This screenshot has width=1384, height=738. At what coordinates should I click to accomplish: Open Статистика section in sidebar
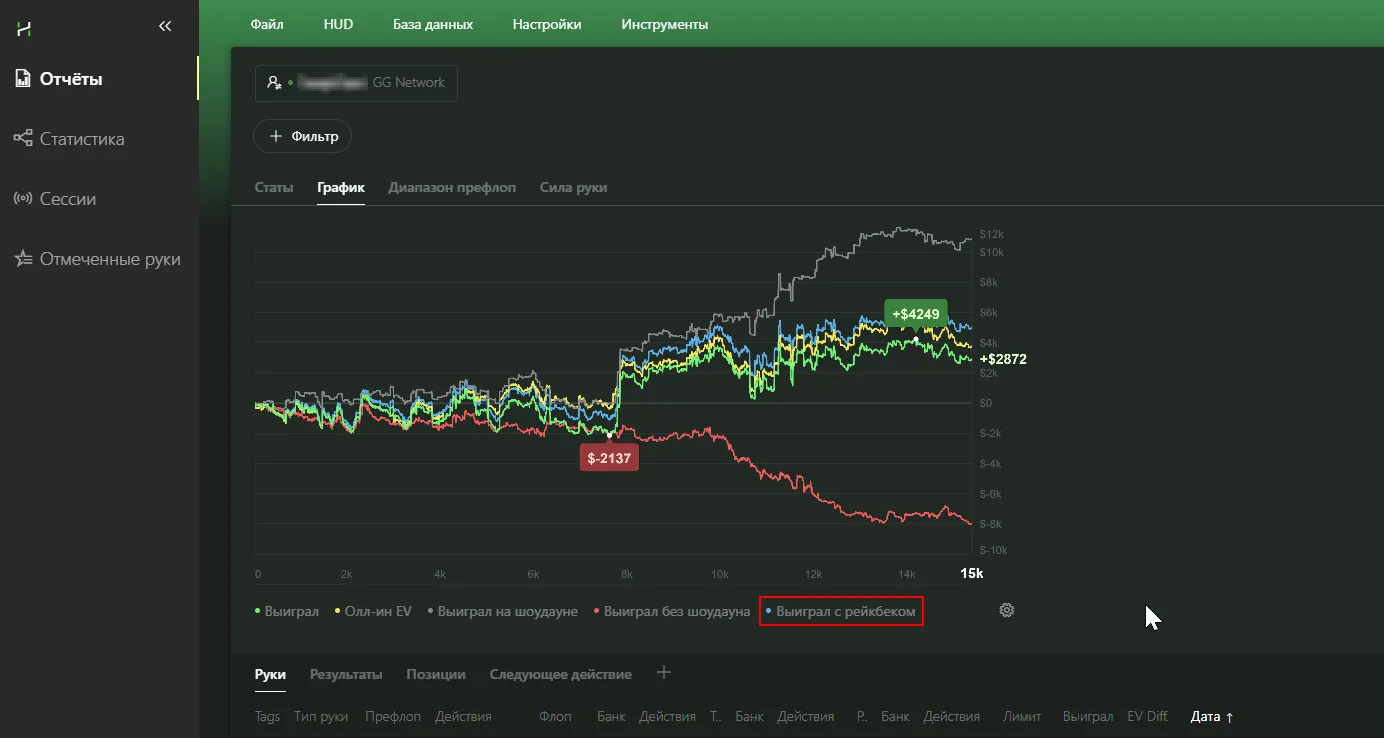click(81, 139)
